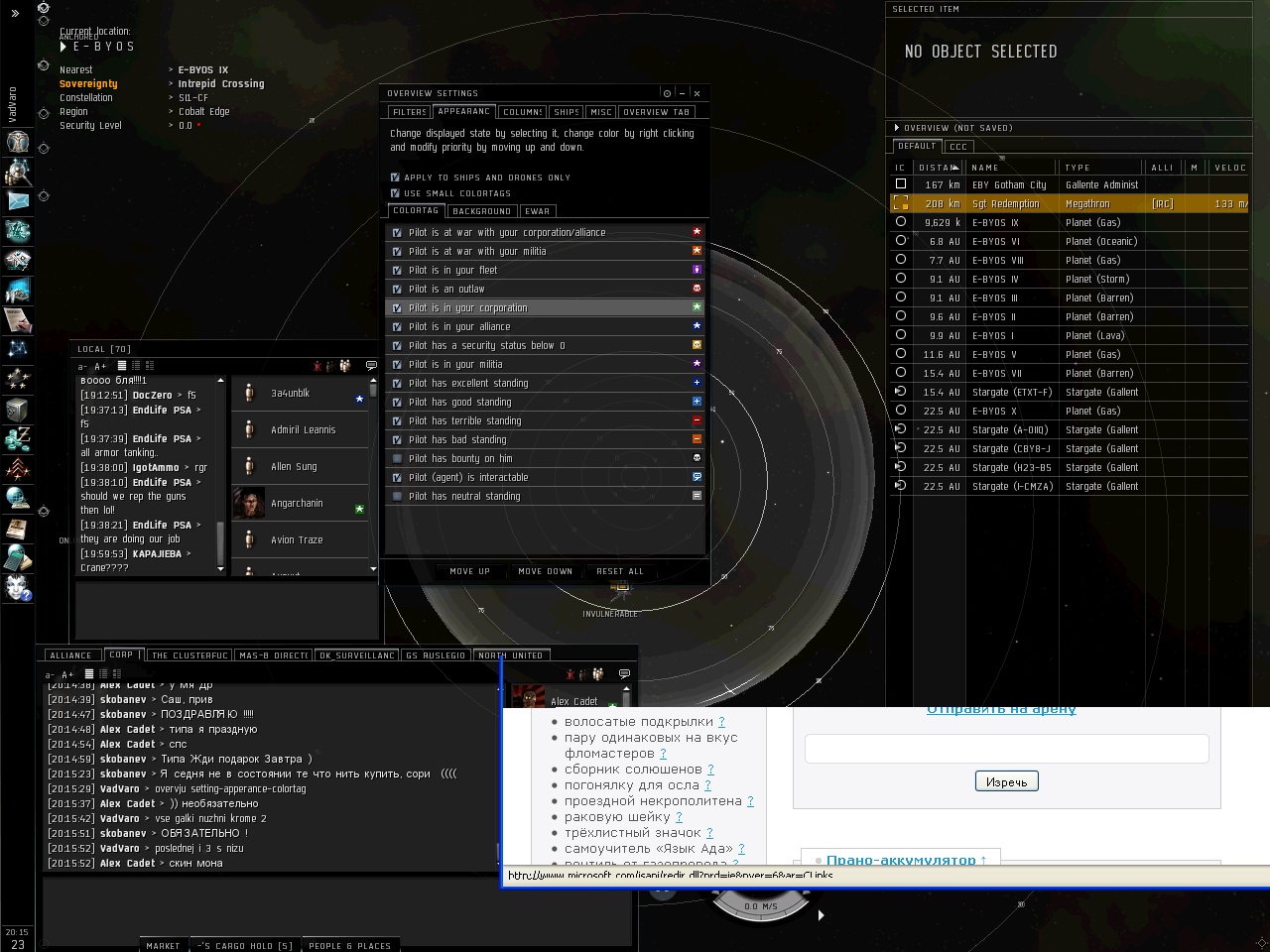Switch to the Filters tab
Image resolution: width=1270 pixels, height=952 pixels.
pos(409,112)
